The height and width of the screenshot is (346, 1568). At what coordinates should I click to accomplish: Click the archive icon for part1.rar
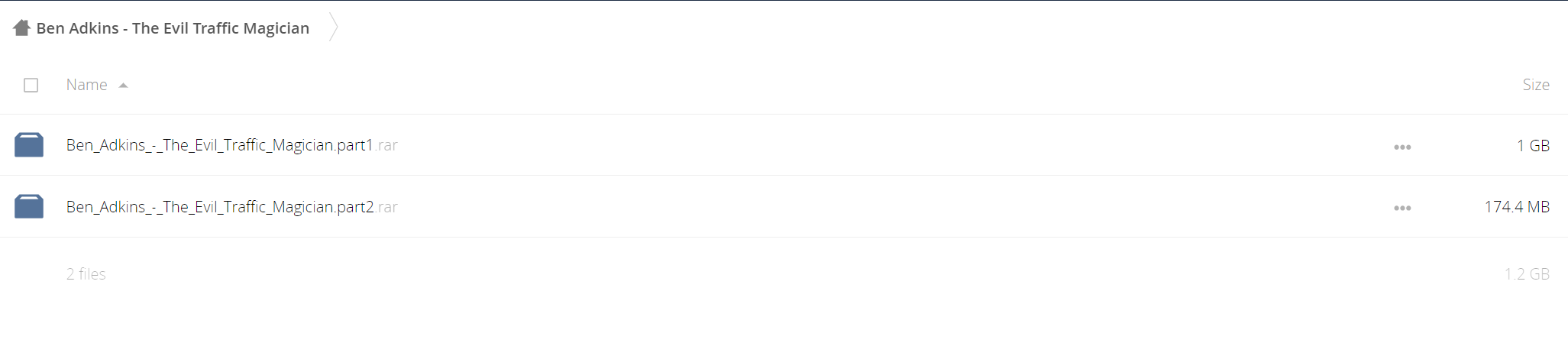[x=29, y=144]
